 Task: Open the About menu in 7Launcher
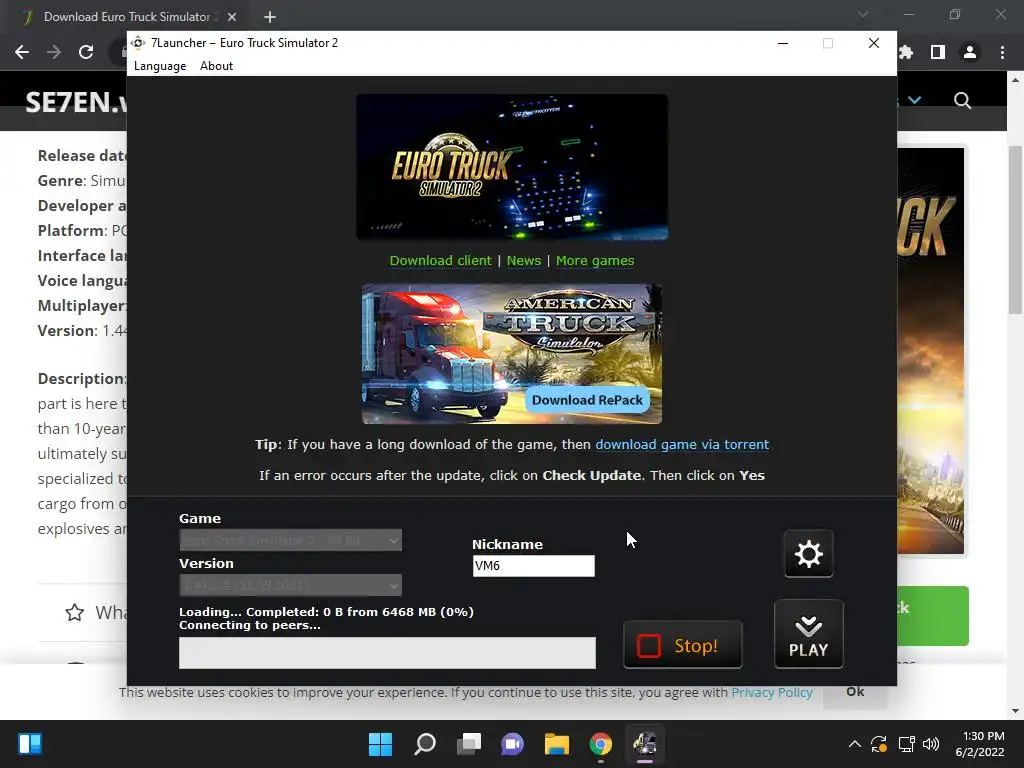click(216, 66)
